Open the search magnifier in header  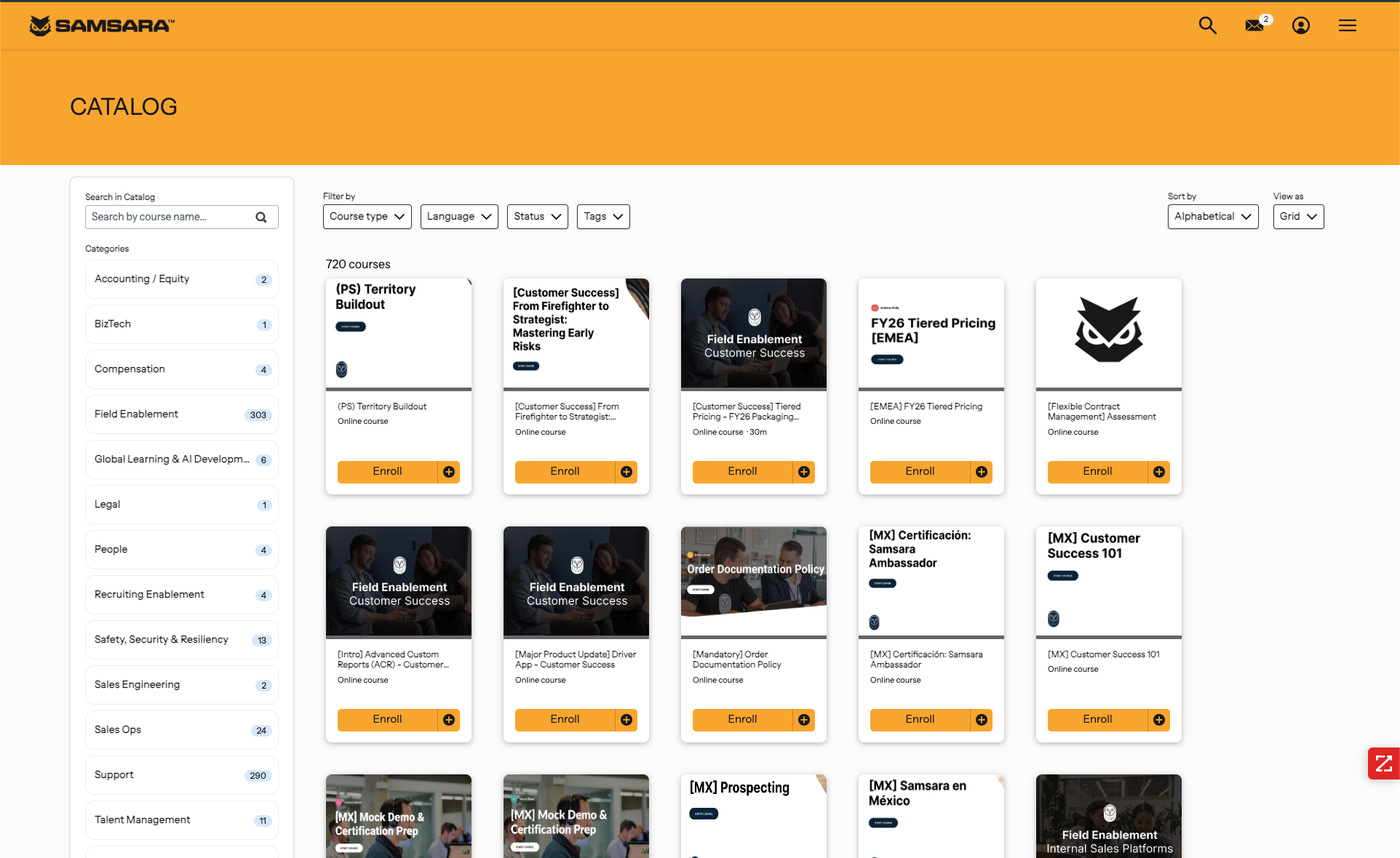[1207, 26]
